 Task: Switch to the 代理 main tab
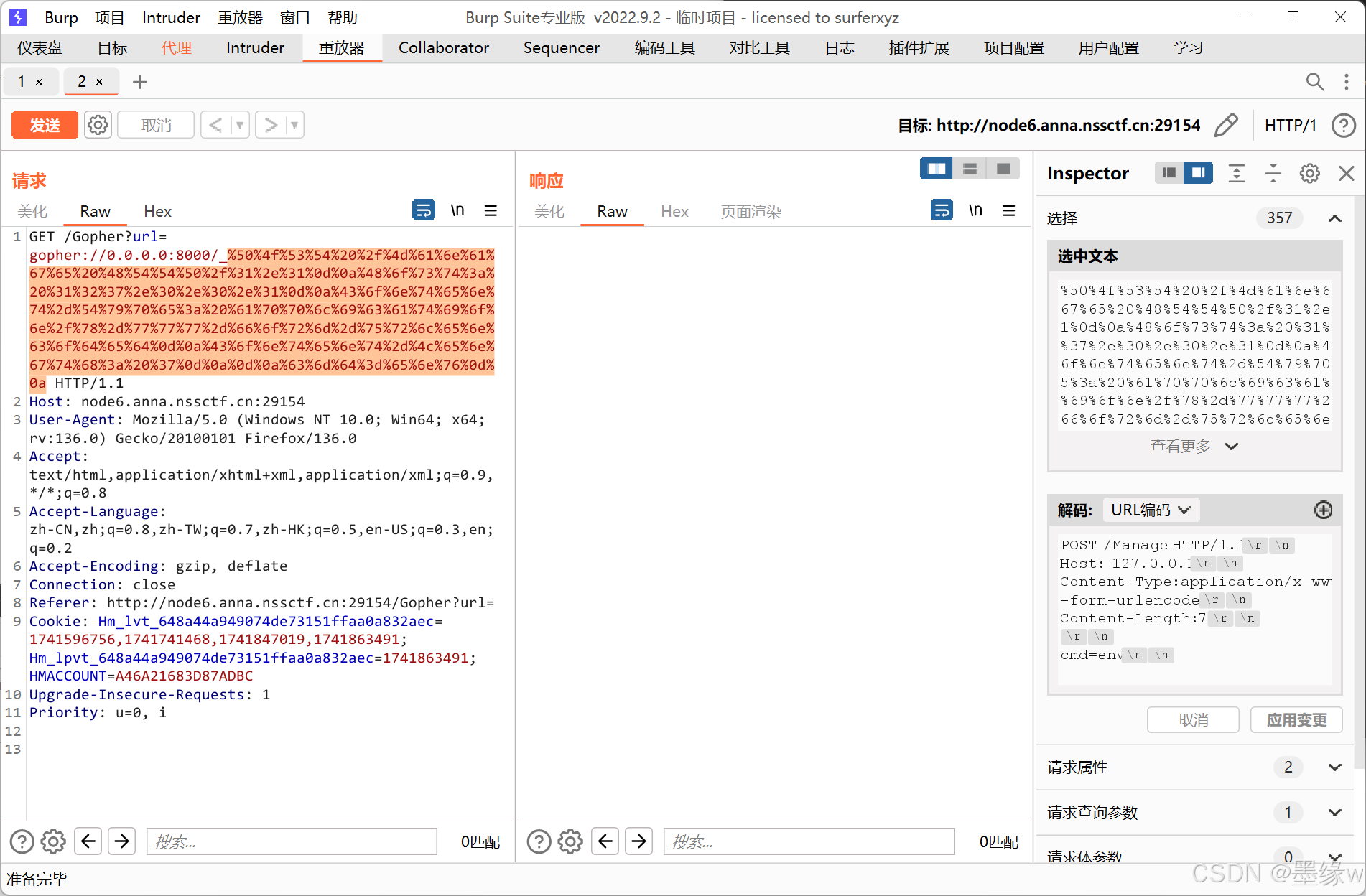click(177, 48)
